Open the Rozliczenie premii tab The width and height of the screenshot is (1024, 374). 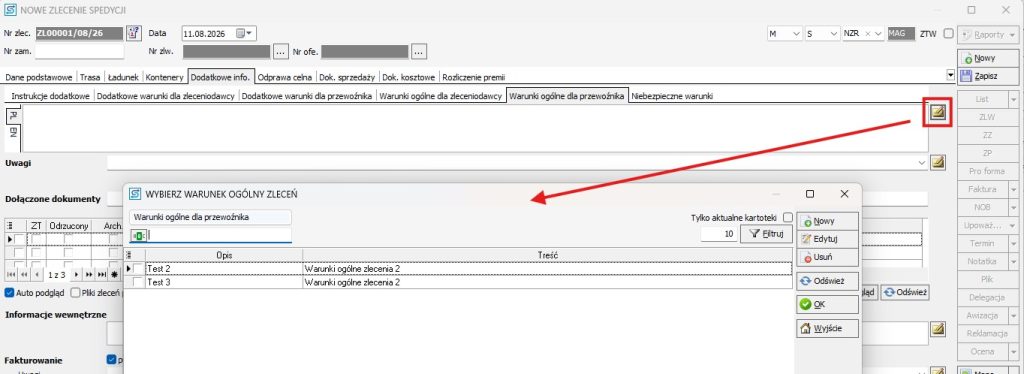(x=473, y=77)
